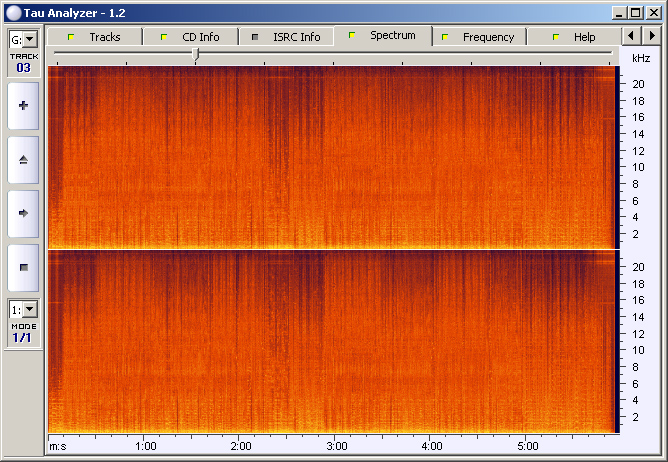Click the right arrow play button
This screenshot has height=462, width=668.
click(x=23, y=213)
